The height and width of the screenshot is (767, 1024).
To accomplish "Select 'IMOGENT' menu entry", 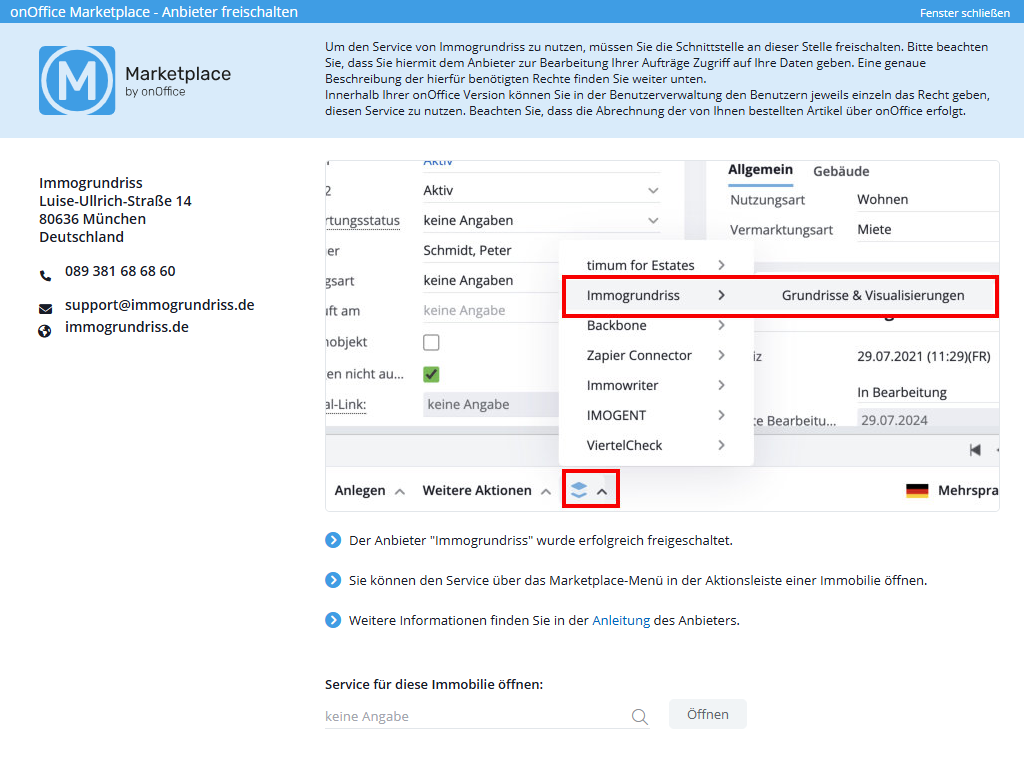I will [x=616, y=416].
